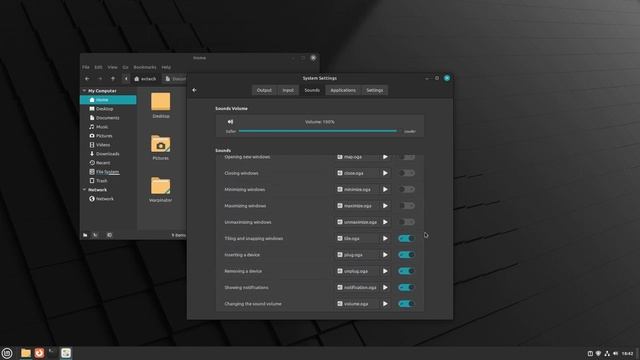Switch to the Applications tab

(343, 90)
